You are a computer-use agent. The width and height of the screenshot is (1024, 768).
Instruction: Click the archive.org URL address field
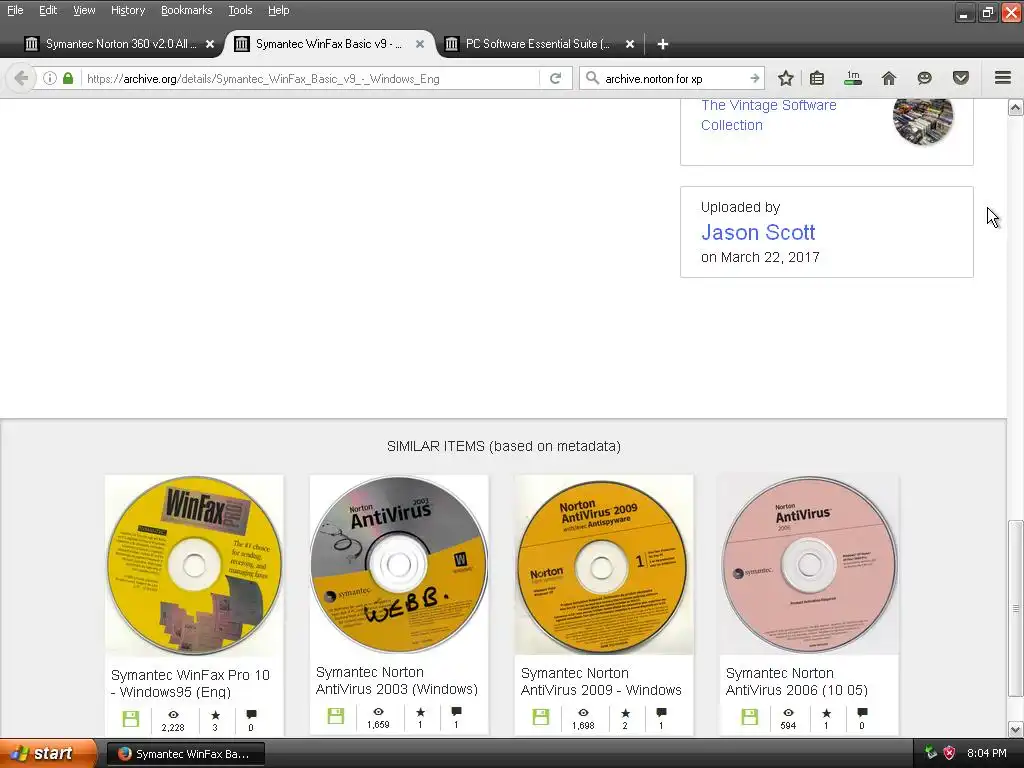(310, 78)
